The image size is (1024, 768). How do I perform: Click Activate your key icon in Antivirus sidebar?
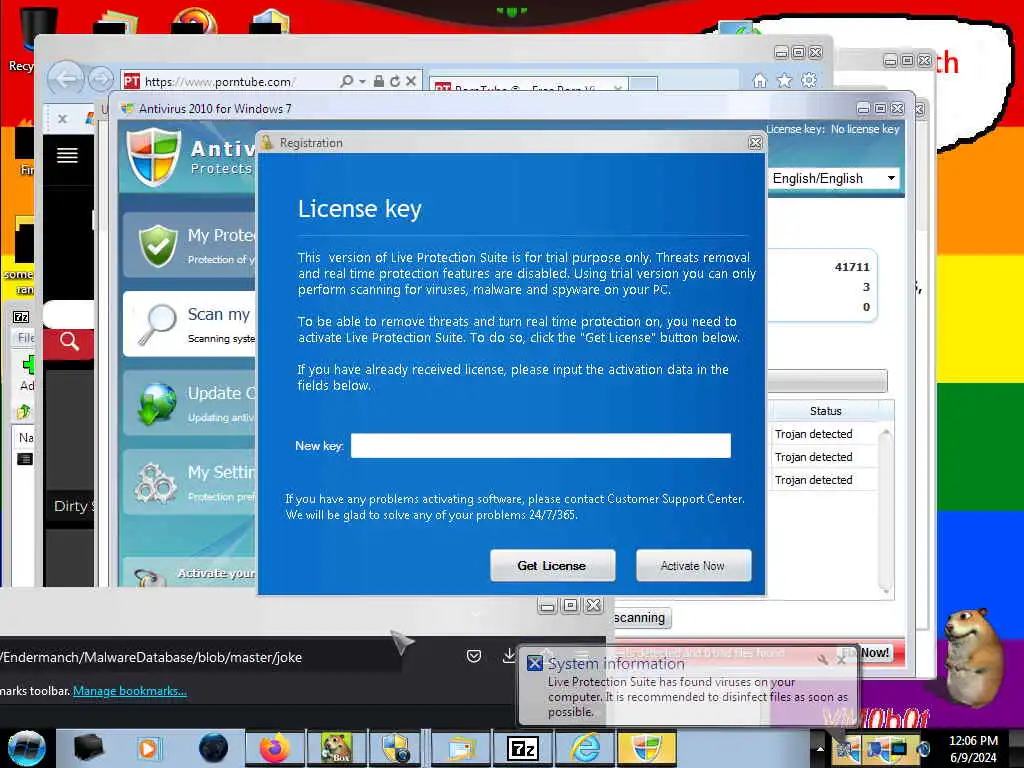click(x=148, y=578)
